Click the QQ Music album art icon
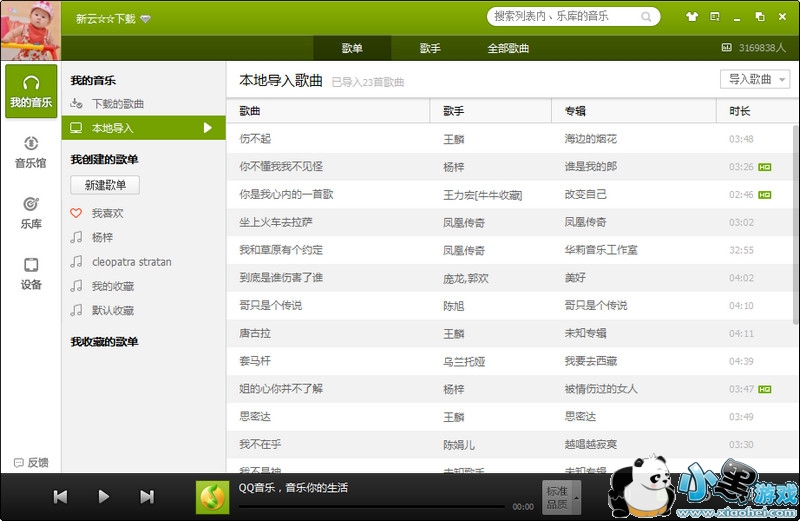800x521 pixels. pos(213,497)
